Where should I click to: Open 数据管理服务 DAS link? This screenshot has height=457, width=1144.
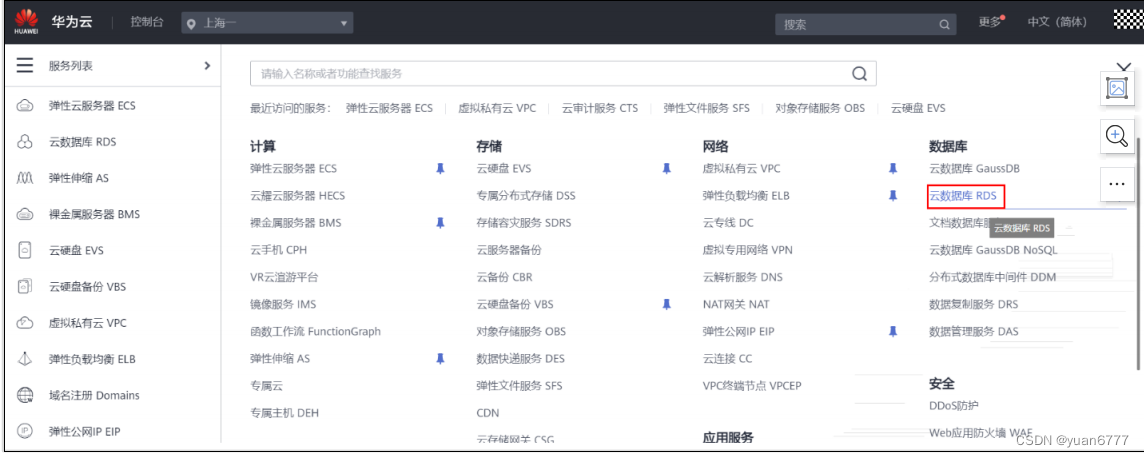pos(973,331)
